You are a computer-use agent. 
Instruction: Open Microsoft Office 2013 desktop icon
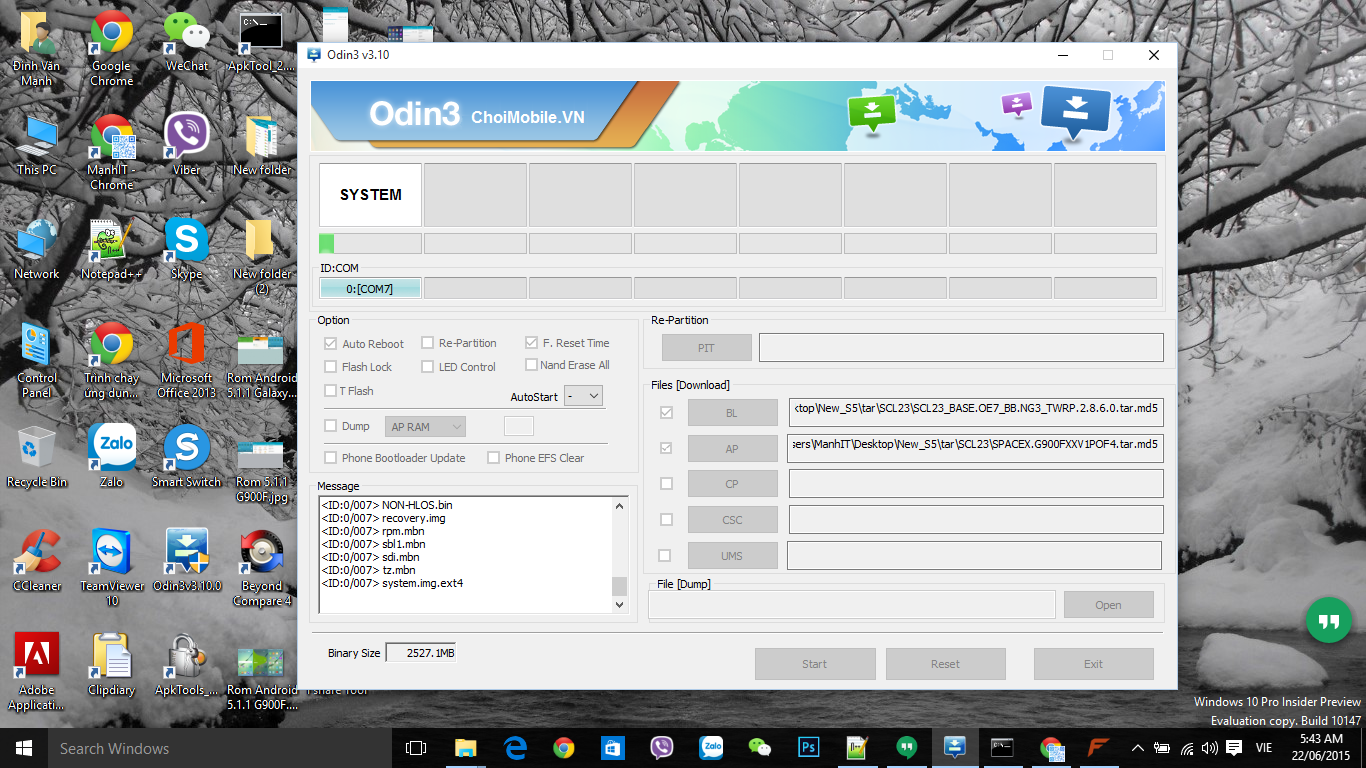pos(186,359)
